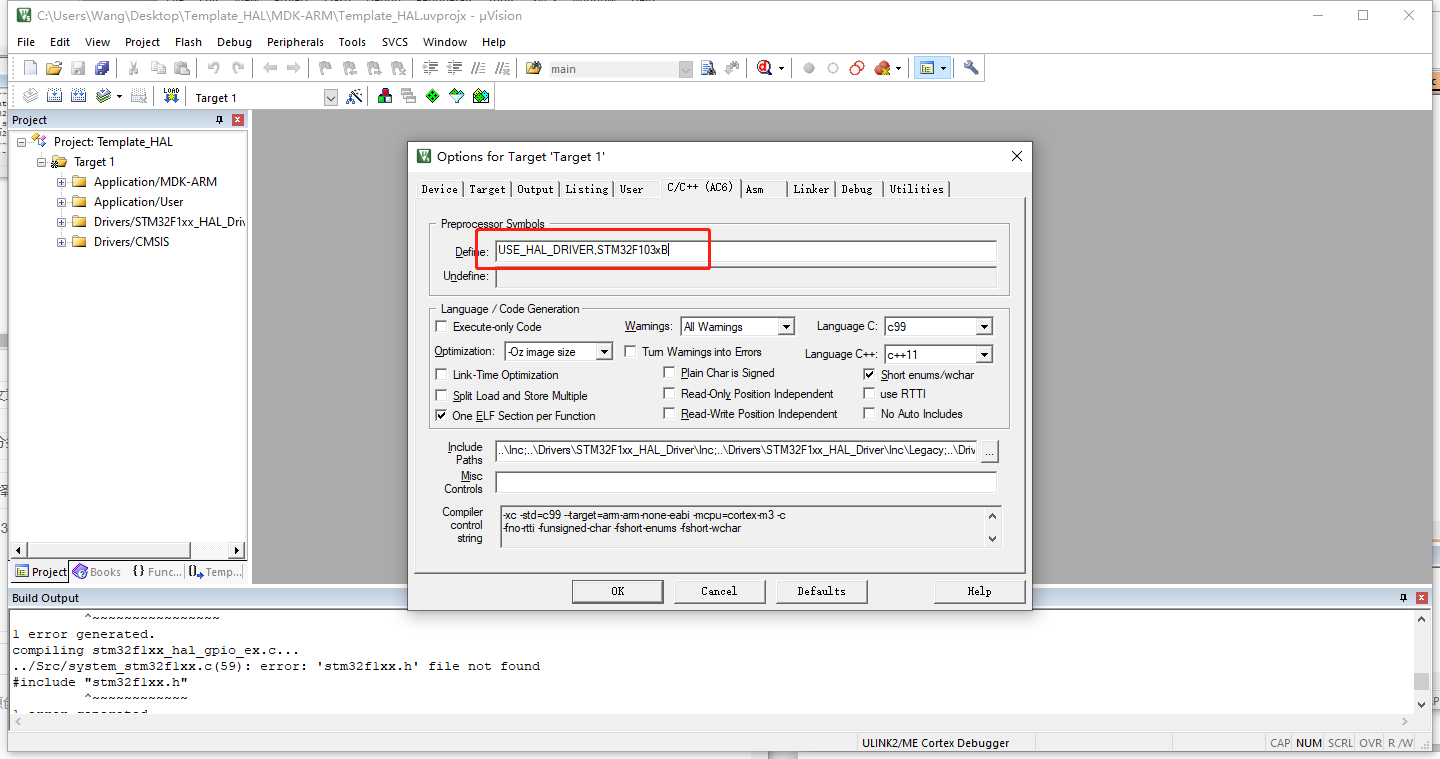Screen dimensions: 1440x759
Task: Click the Kill all breakpoints icon
Action: coord(882,68)
